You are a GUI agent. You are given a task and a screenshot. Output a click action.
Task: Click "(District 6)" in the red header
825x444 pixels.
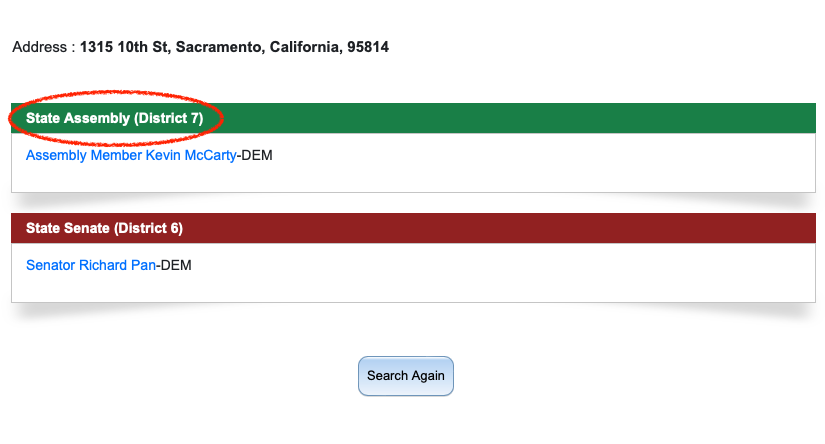tap(148, 228)
